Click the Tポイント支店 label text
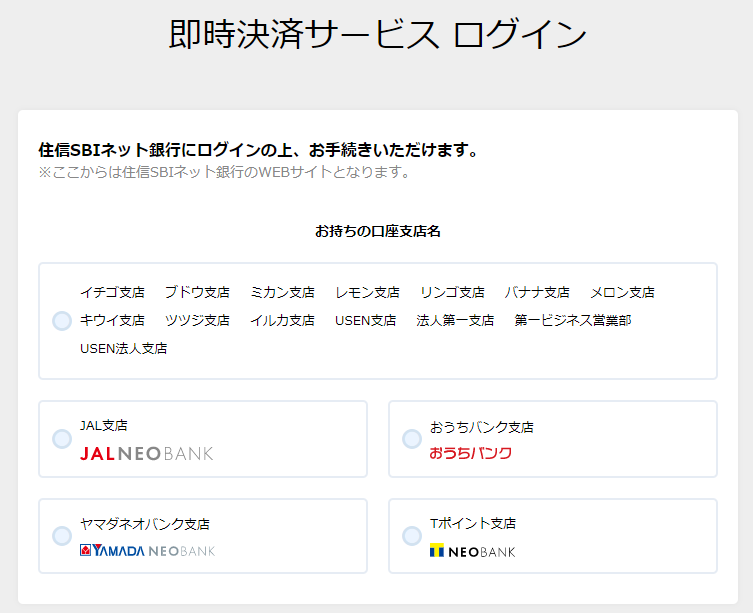Image resolution: width=753 pixels, height=613 pixels. [473, 523]
